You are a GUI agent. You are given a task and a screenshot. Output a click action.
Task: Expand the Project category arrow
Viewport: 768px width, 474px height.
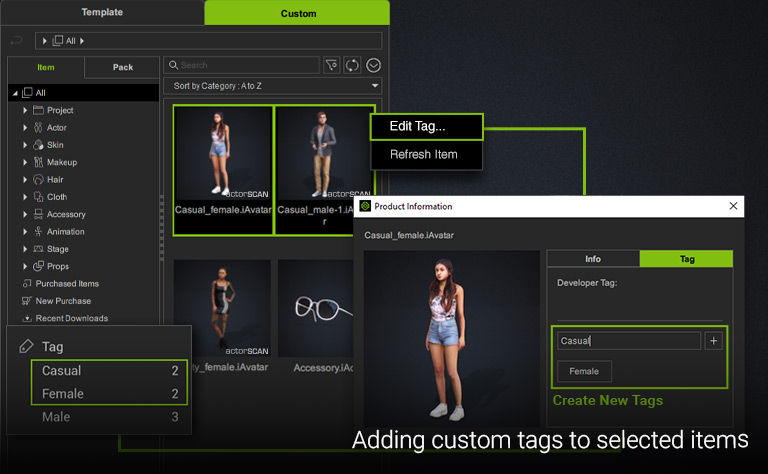coord(25,110)
